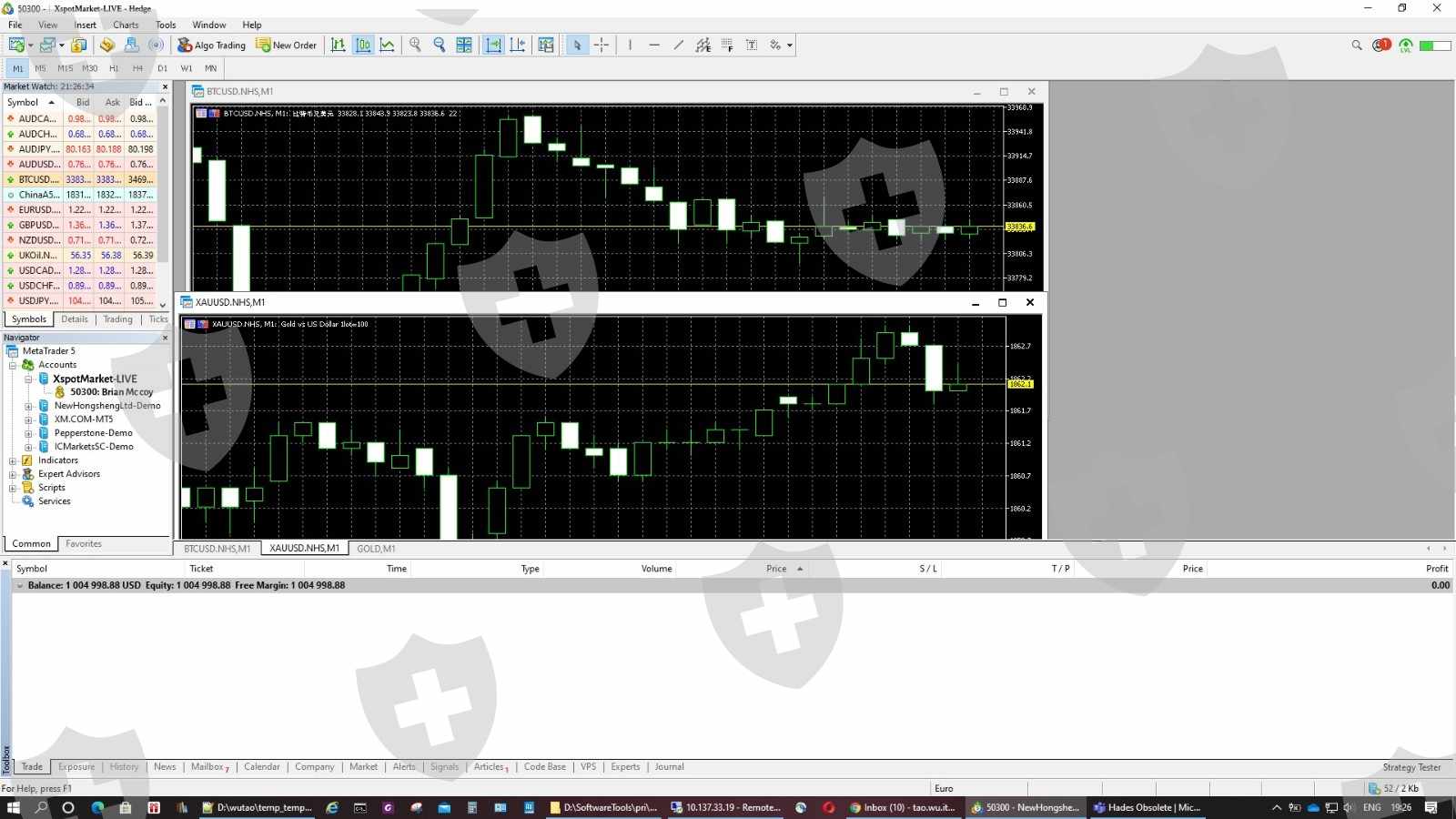
Task: Select the Trendline drawing tool
Action: [x=679, y=45]
